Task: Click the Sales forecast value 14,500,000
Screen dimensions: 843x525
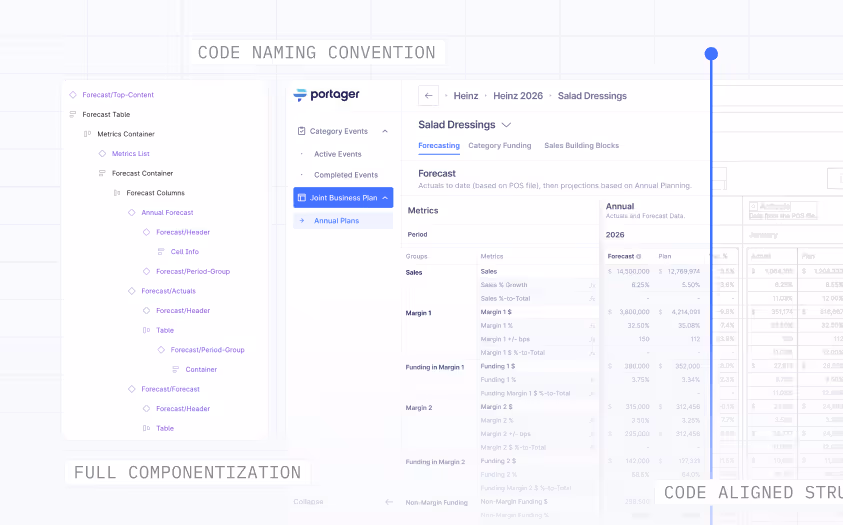Action: tap(633, 271)
